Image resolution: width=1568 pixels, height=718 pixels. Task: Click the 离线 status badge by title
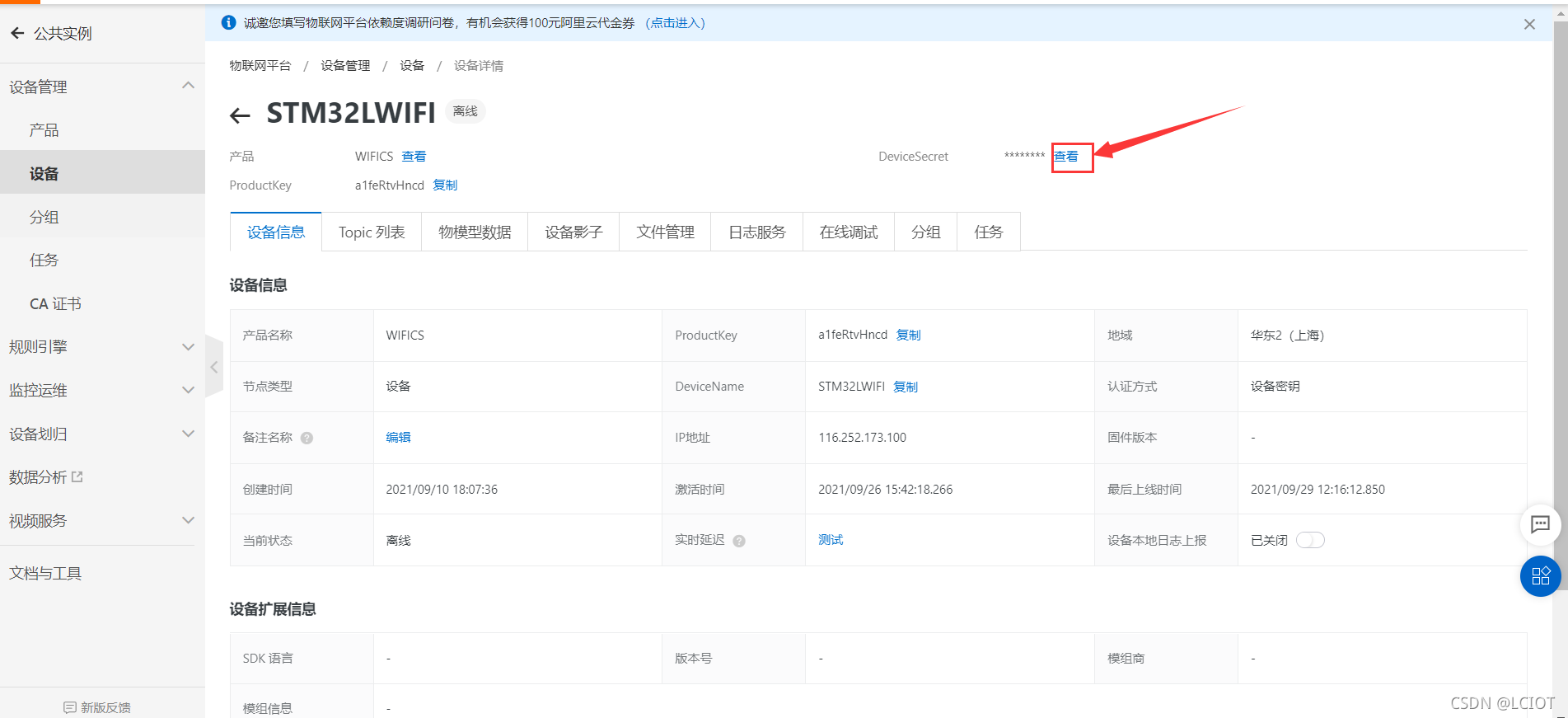[x=466, y=111]
